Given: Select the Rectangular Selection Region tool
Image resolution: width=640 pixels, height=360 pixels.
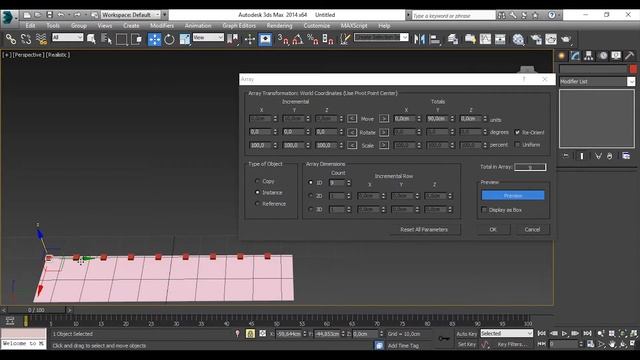Looking at the screenshot, I should tap(122, 39).
